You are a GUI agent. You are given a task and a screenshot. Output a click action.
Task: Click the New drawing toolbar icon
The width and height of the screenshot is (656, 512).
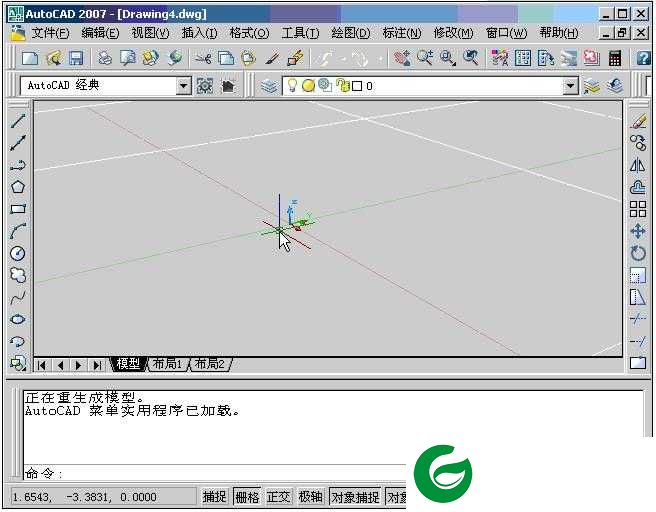coord(30,59)
